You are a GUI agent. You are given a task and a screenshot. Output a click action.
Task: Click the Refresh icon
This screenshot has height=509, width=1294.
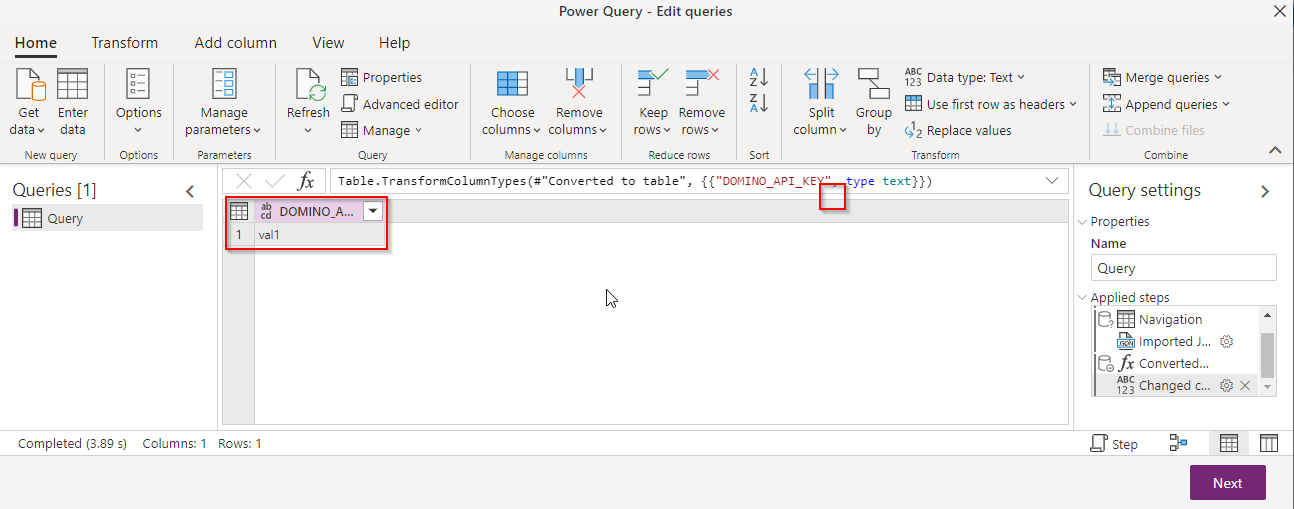[x=308, y=84]
